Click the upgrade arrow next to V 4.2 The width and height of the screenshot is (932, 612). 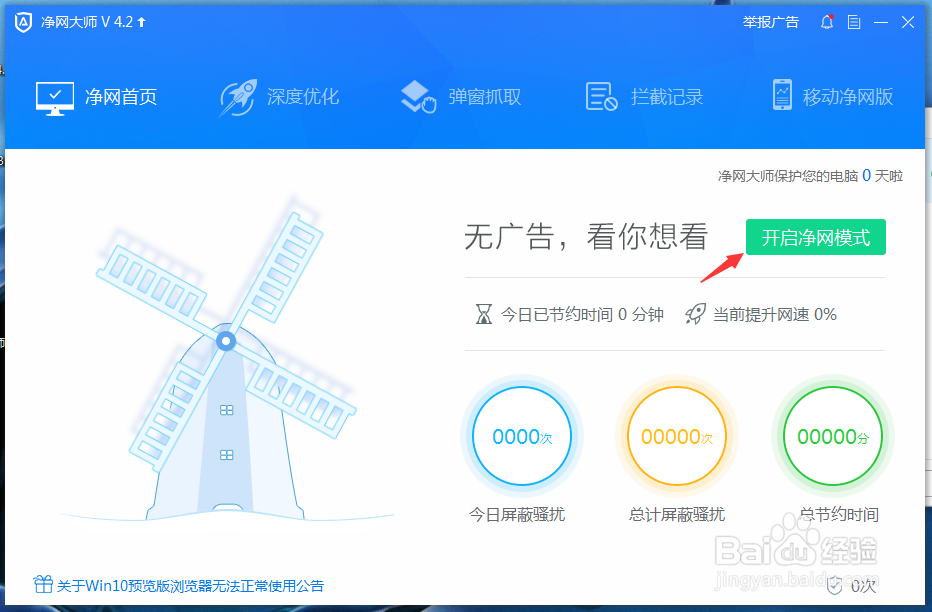141,23
